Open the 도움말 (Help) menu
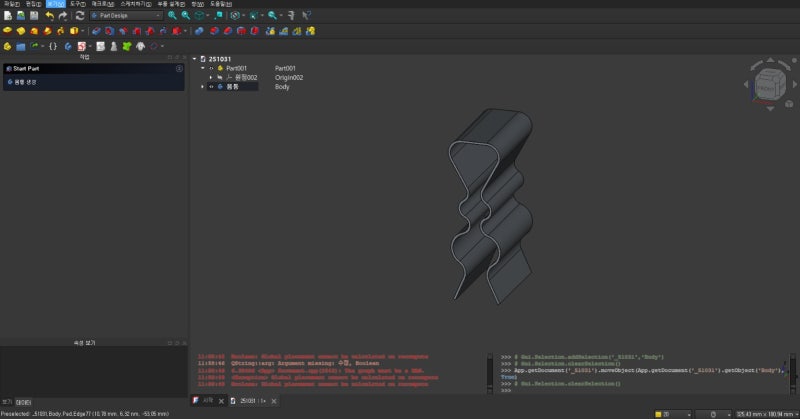Image resolution: width=800 pixels, height=419 pixels. tap(220, 4)
